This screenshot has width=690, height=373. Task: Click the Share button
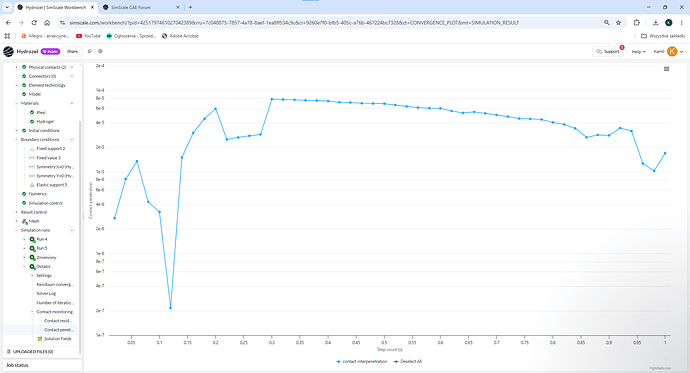coord(72,51)
